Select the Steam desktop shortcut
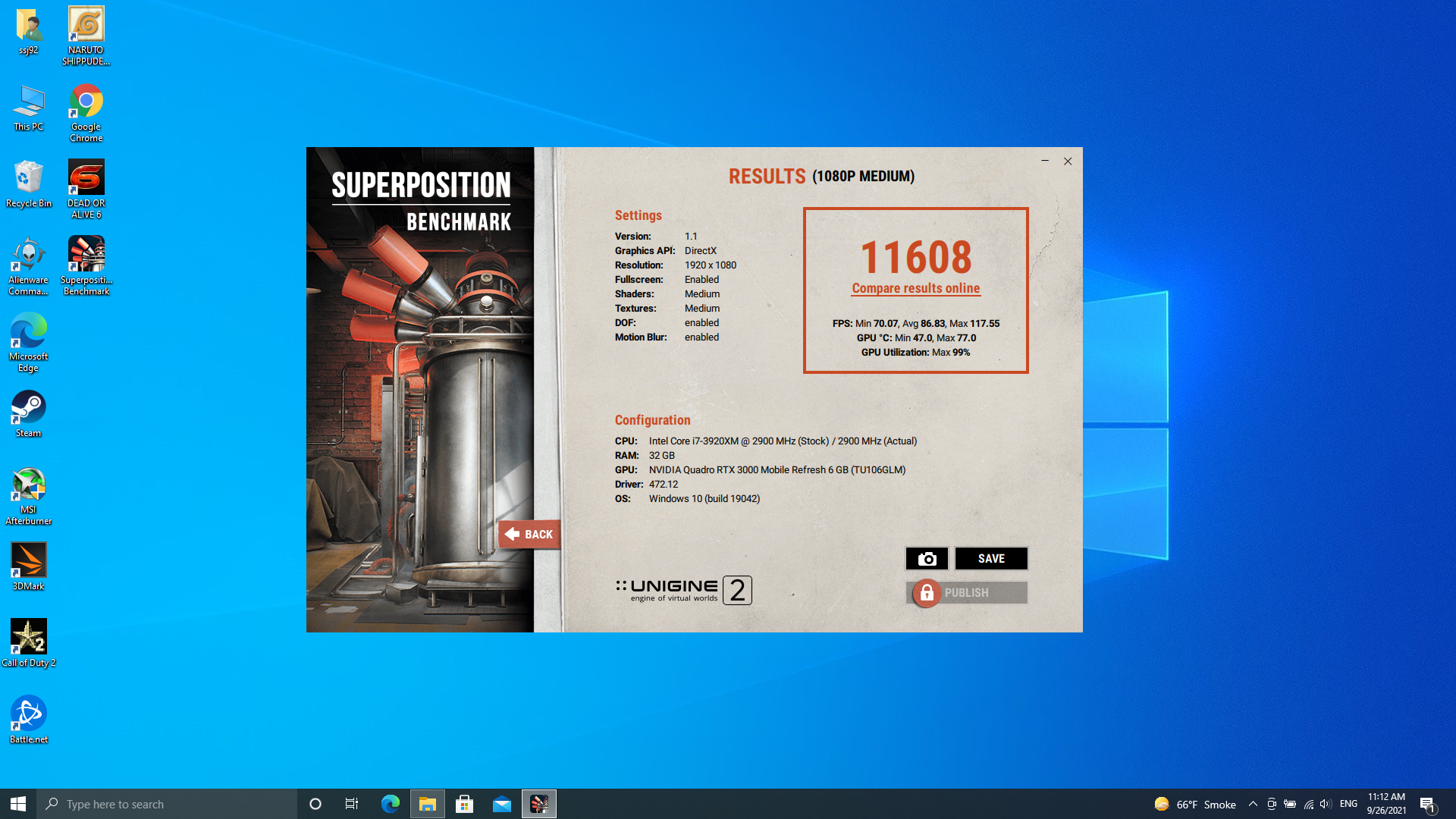Screen dimensions: 1456x819 (29, 414)
